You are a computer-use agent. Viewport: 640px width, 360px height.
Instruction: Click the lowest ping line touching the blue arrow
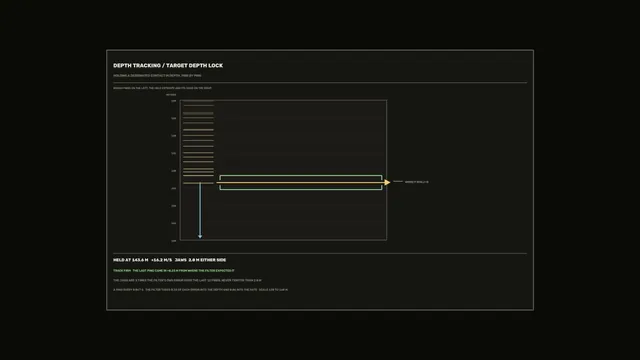click(198, 183)
